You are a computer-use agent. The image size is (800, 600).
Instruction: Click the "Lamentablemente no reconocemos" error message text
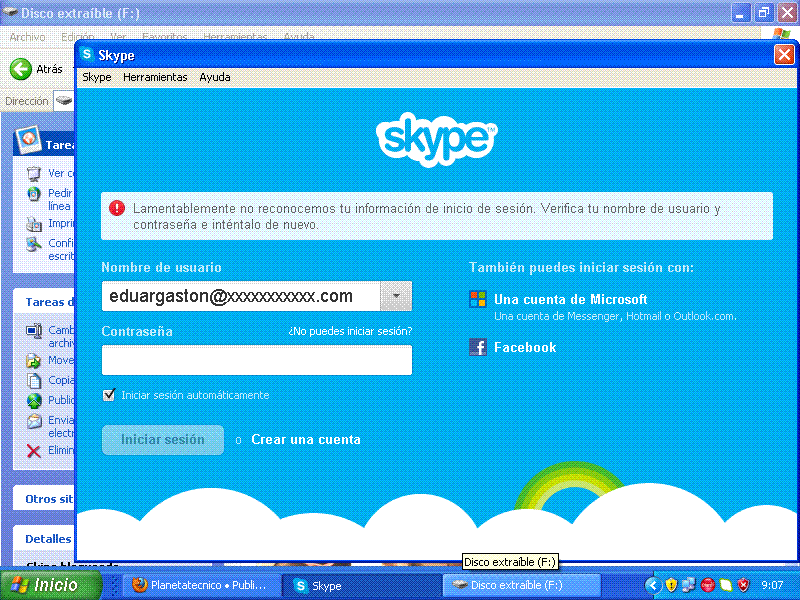click(x=427, y=216)
